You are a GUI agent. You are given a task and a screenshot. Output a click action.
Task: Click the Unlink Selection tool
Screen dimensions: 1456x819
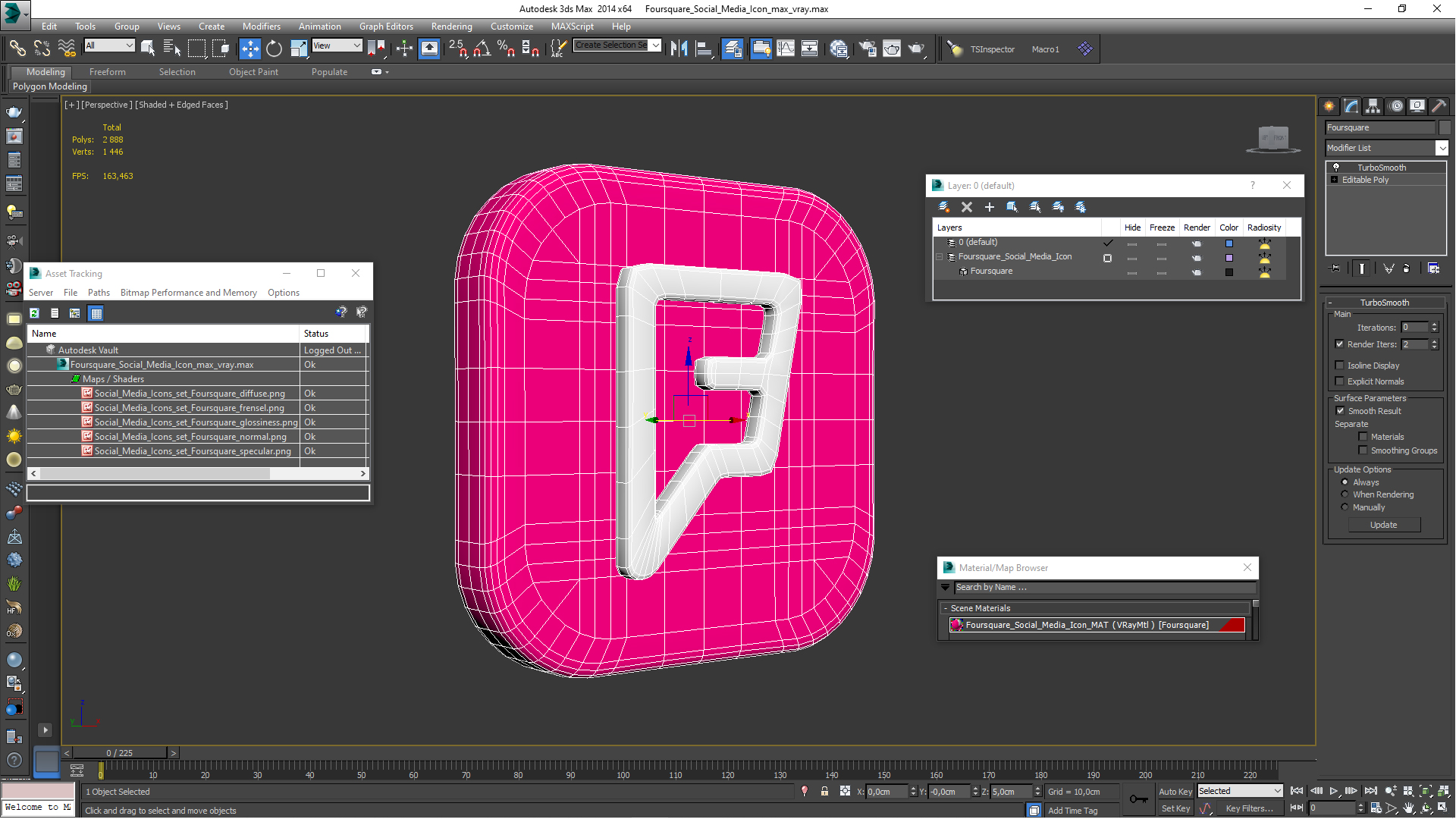(42, 49)
